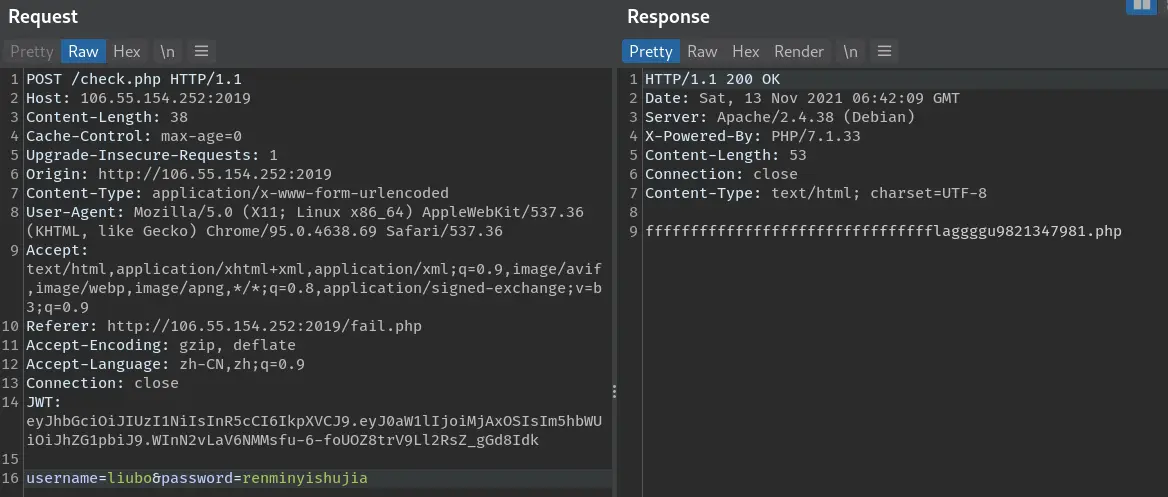Switch the request view to Pretty

(x=31, y=51)
